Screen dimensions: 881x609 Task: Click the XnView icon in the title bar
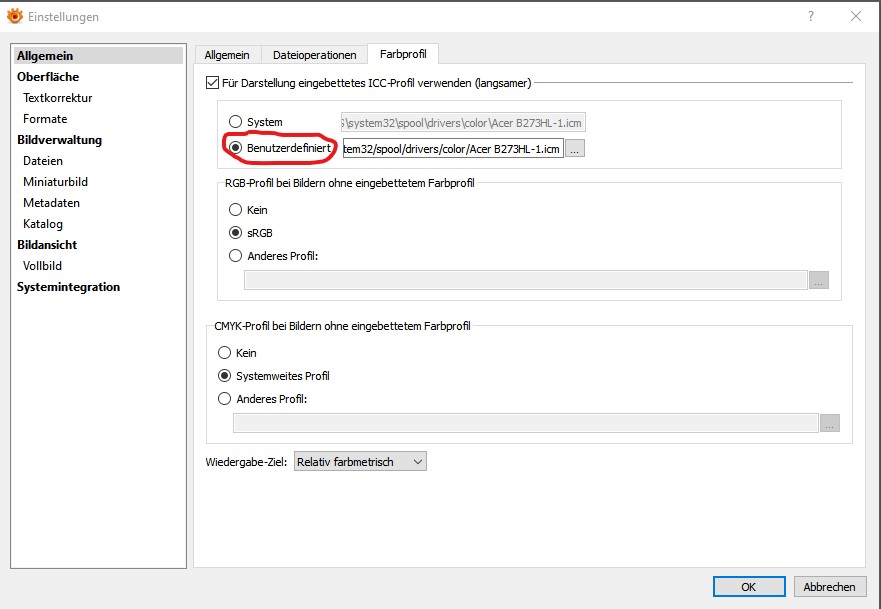click(x=15, y=16)
